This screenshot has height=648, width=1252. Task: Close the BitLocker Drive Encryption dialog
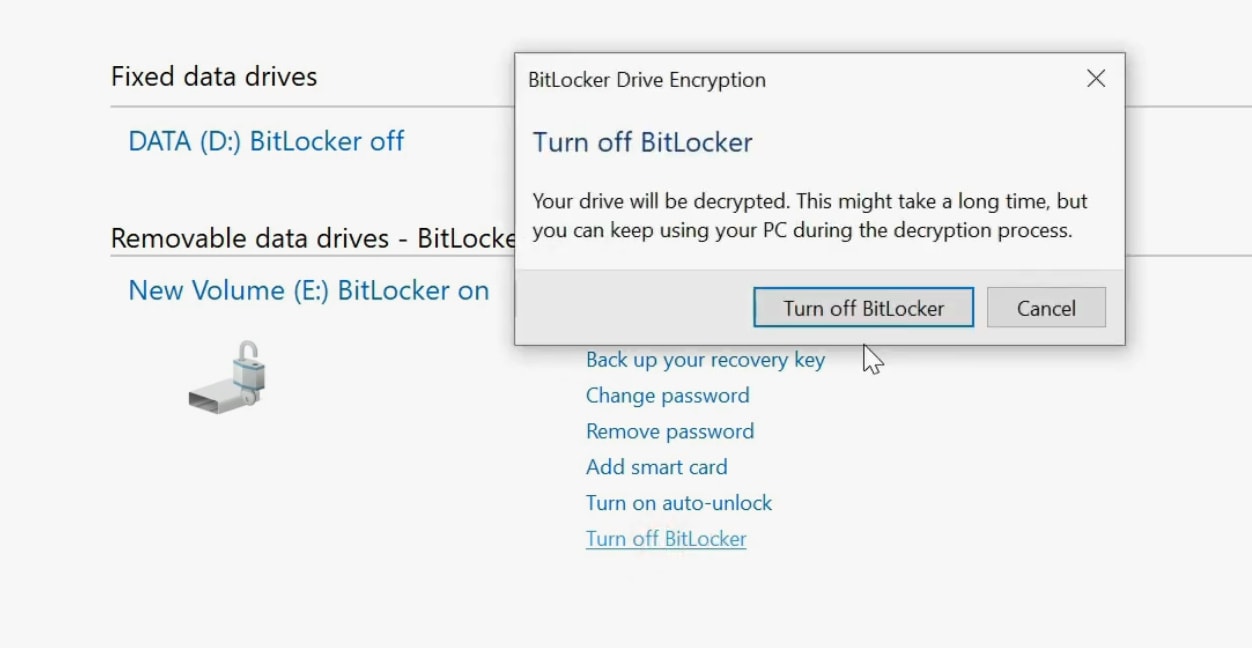(1095, 78)
